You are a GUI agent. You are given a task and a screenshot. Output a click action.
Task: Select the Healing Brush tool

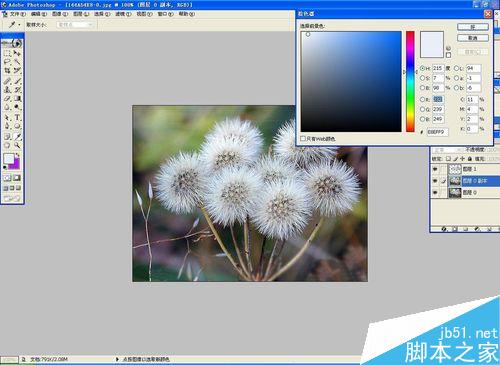[x=7, y=80]
